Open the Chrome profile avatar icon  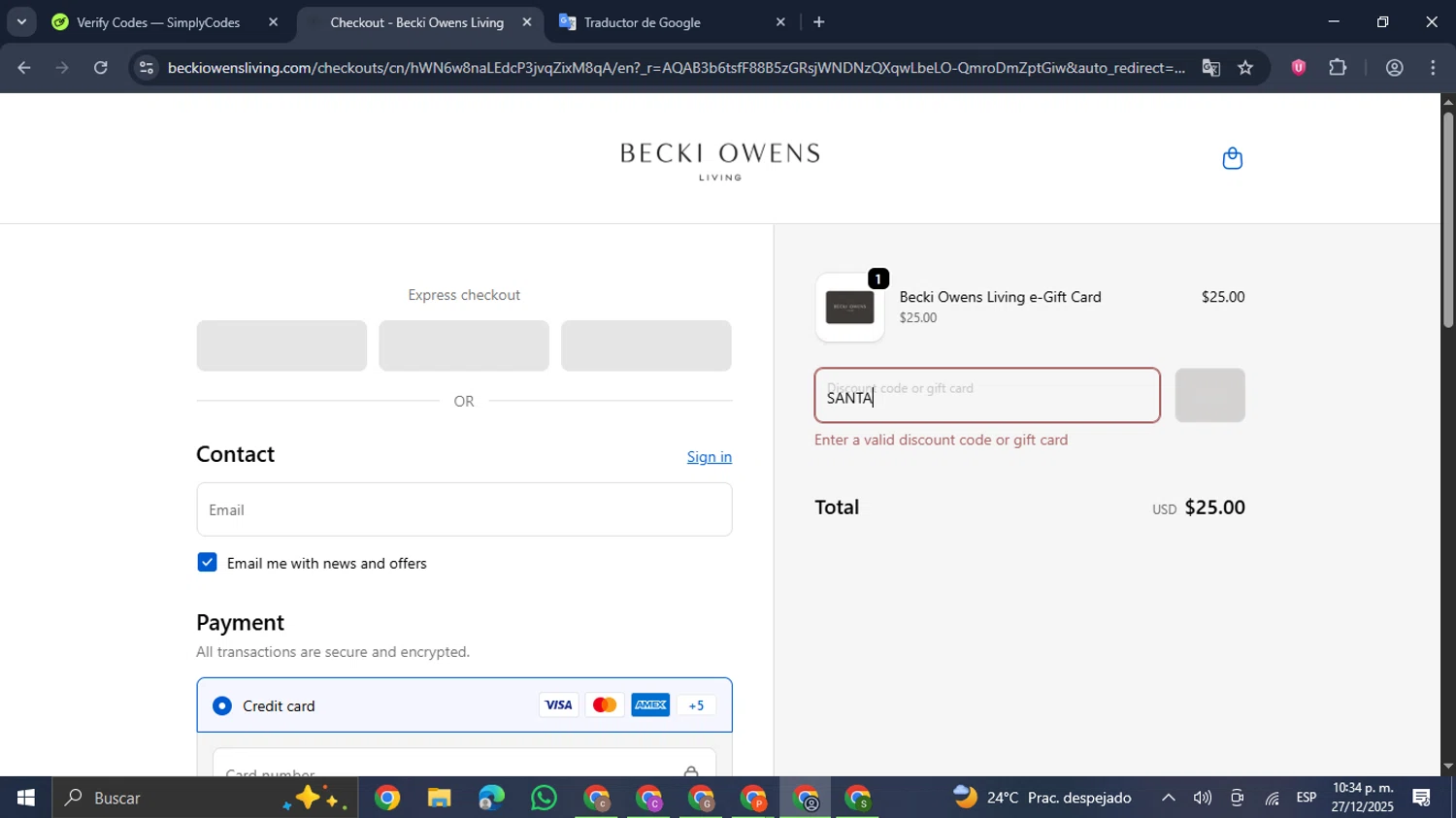tap(1394, 68)
